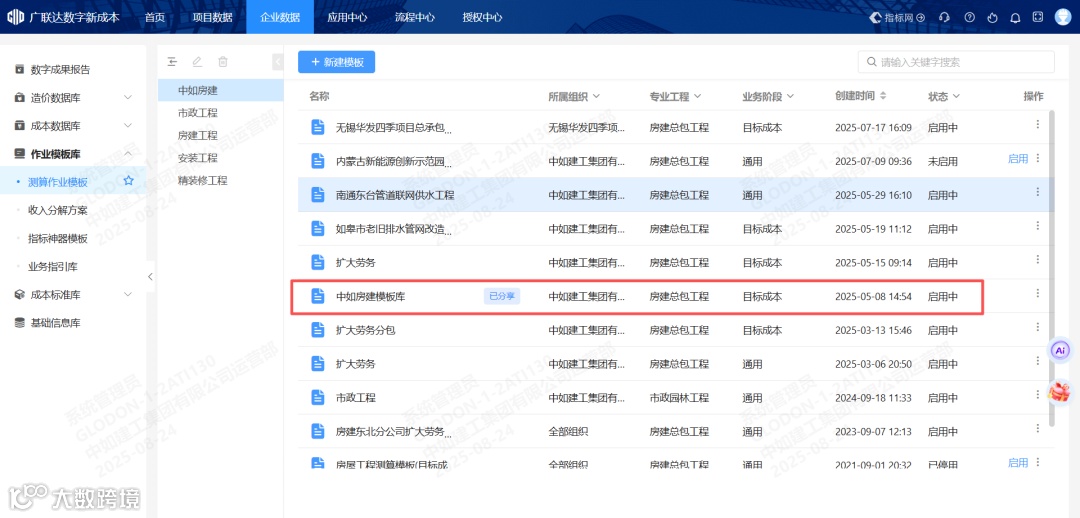This screenshot has width=1080, height=518.
Task: Switch to 企业数据 tab
Action: pyautogui.click(x=280, y=17)
